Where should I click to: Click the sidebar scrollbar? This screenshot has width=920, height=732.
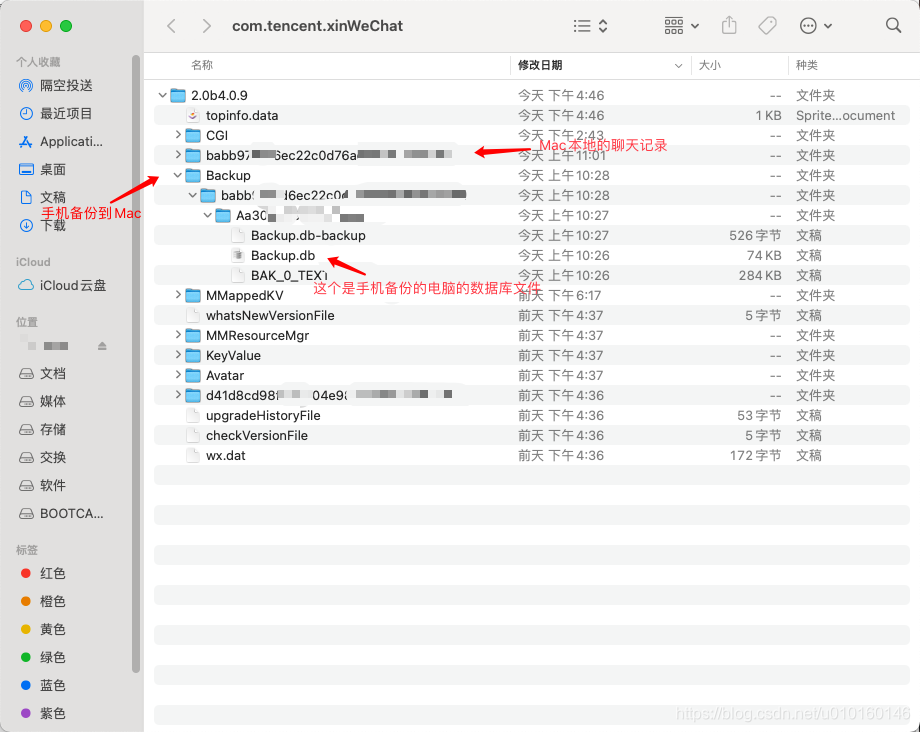coord(136,364)
